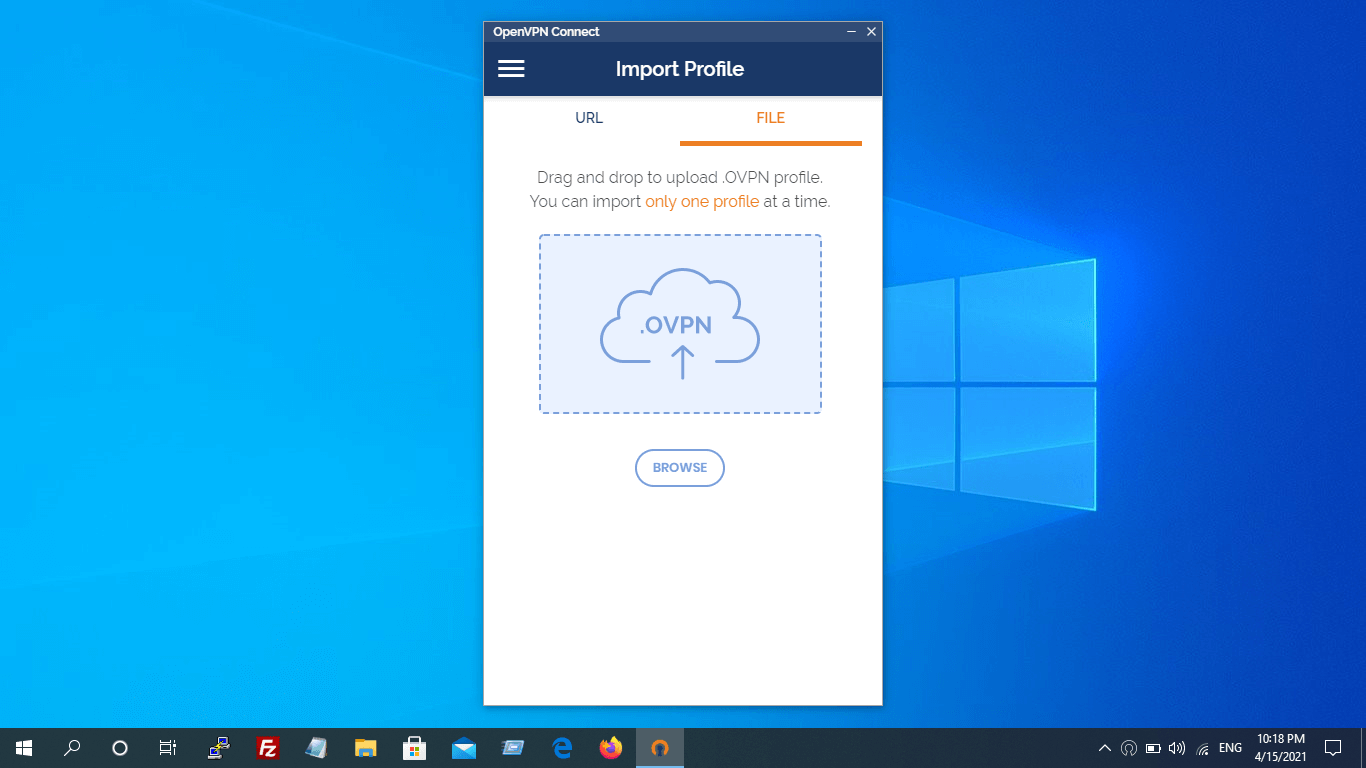This screenshot has height=768, width=1366.
Task: Open the volume control in system tray
Action: tap(1177, 748)
